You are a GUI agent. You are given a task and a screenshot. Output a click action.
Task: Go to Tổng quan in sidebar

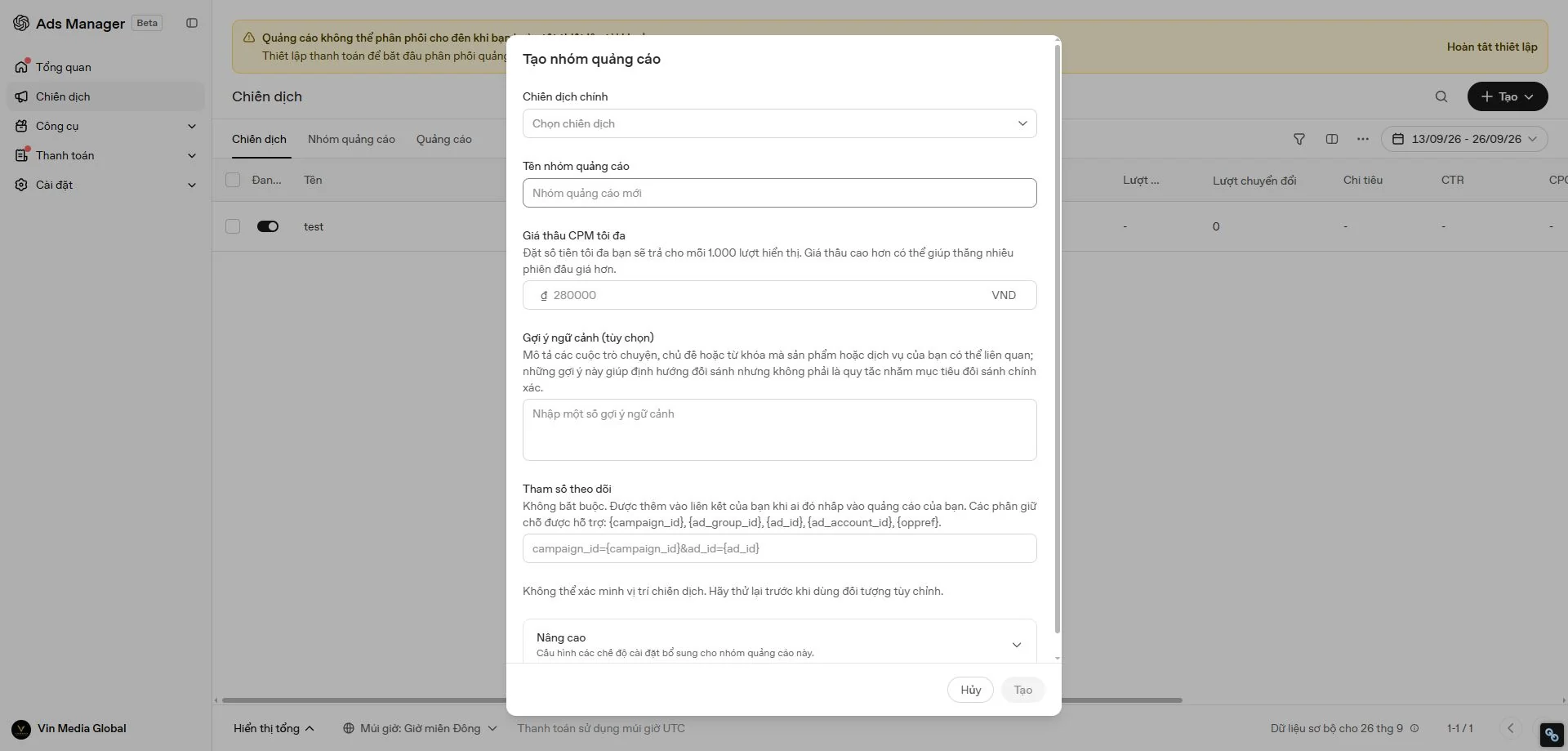point(105,67)
